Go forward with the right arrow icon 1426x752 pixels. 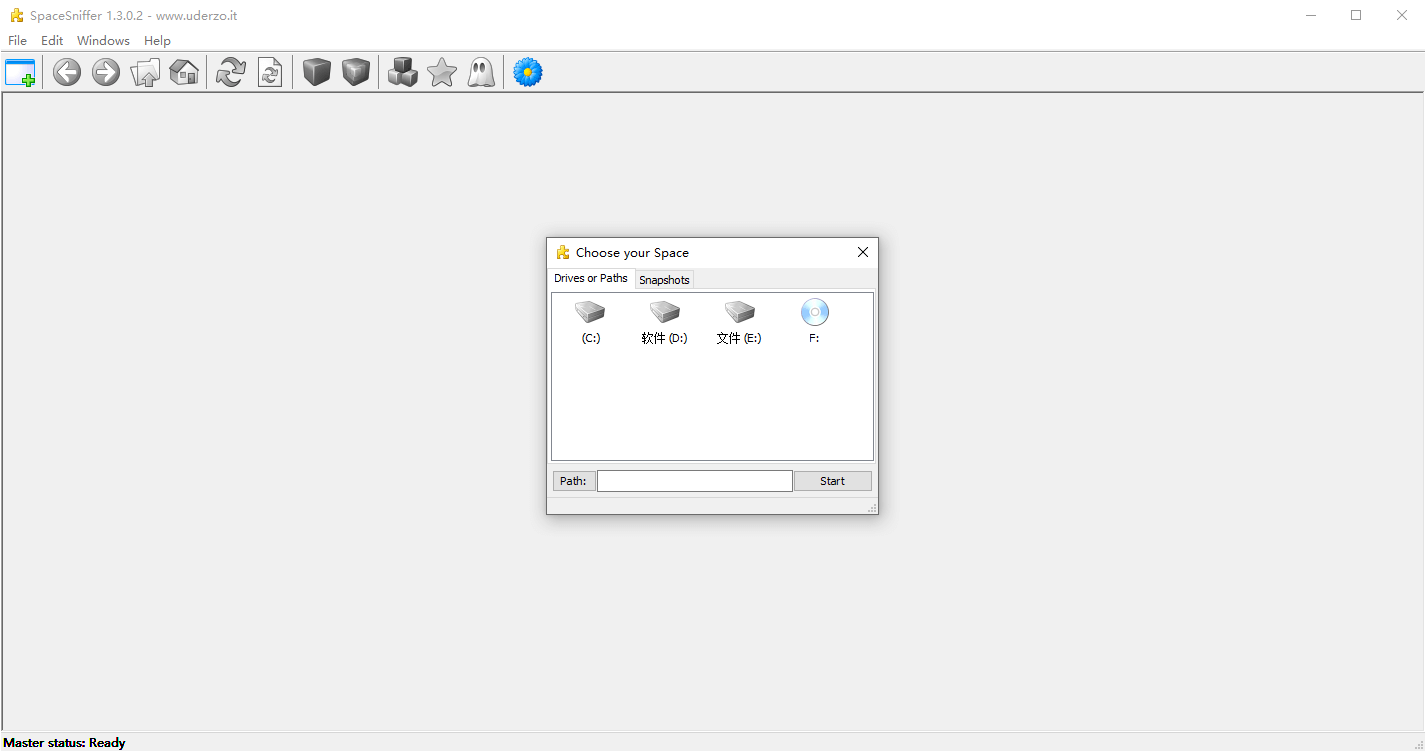pos(106,73)
